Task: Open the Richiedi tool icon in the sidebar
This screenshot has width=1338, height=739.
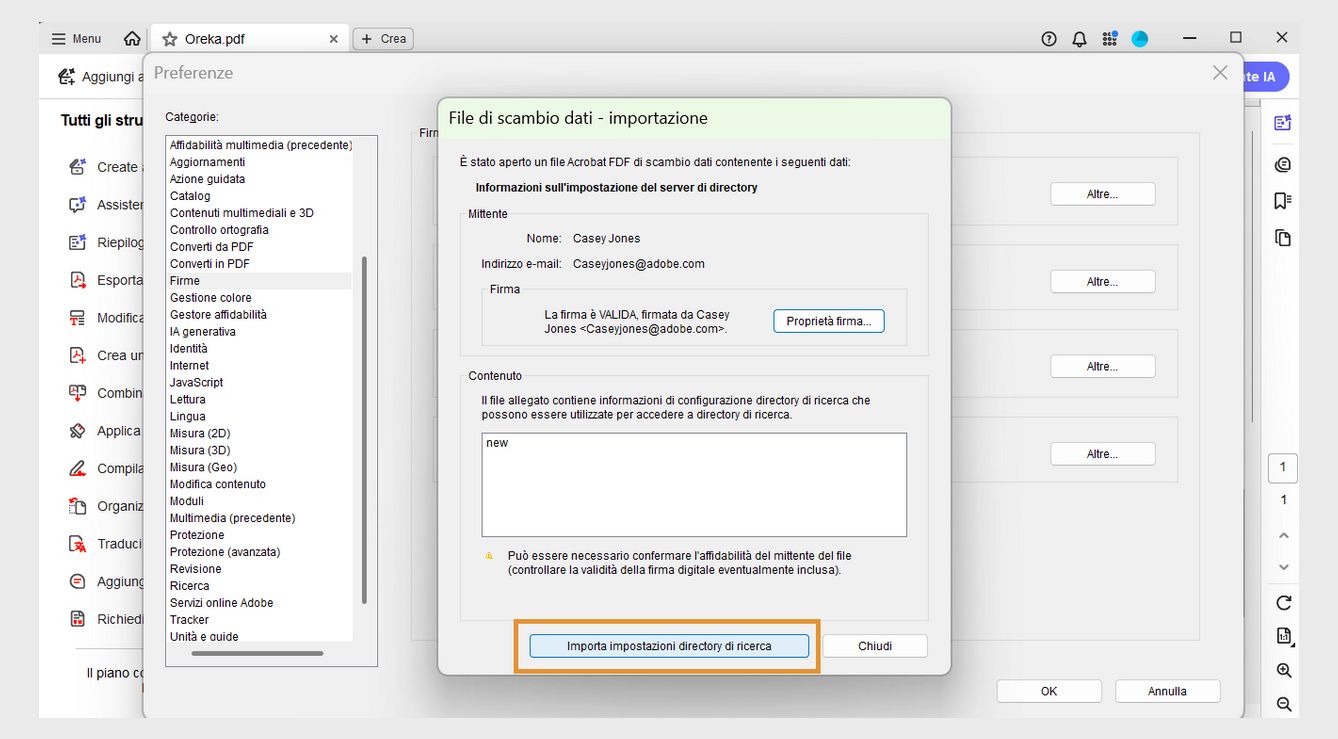Action: 77,619
